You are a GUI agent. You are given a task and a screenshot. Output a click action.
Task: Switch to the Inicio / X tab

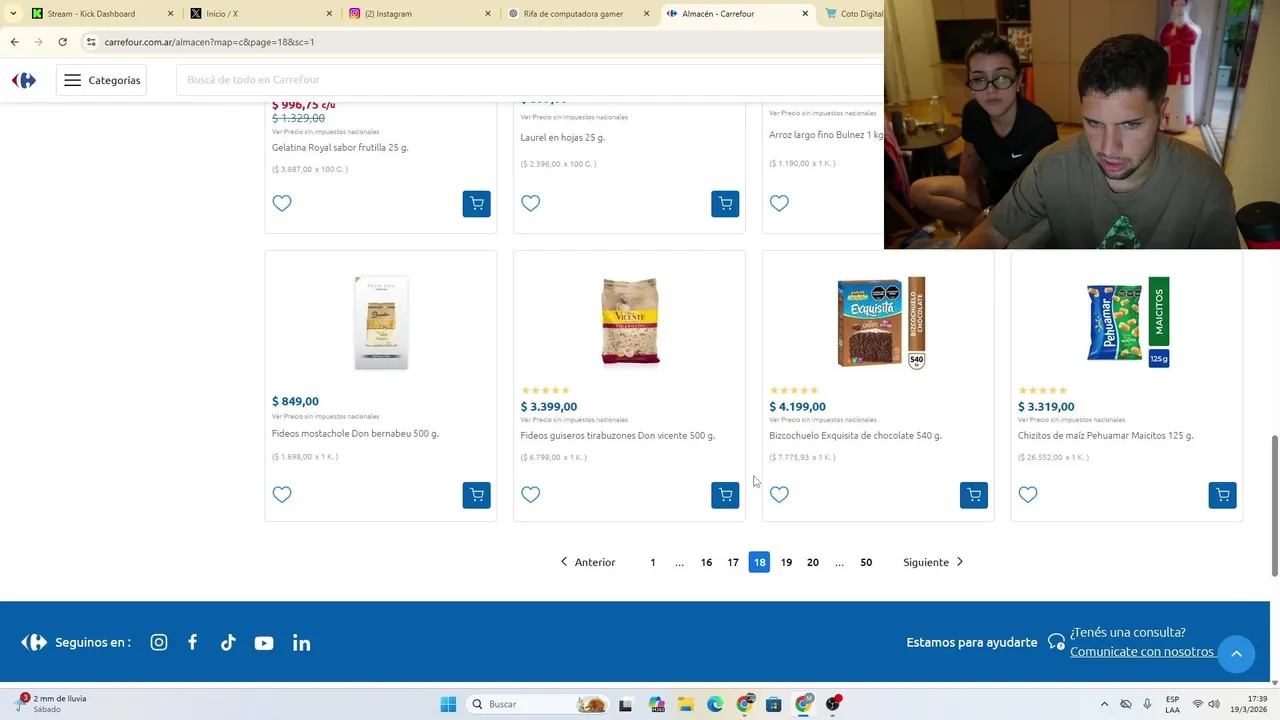click(262, 14)
